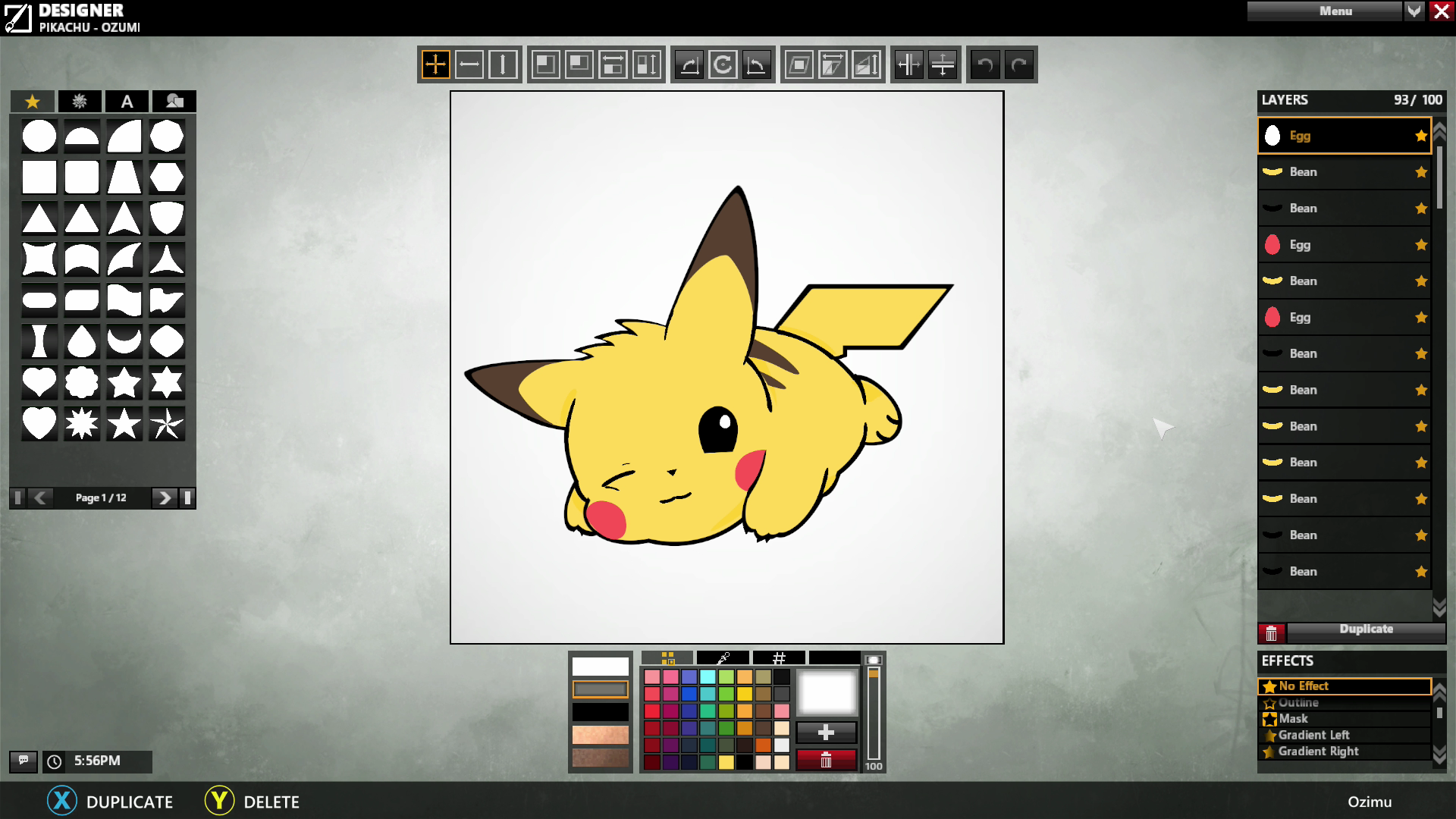Toggle the star on the top Egg layer
The width and height of the screenshot is (1456, 819).
pyautogui.click(x=1420, y=136)
